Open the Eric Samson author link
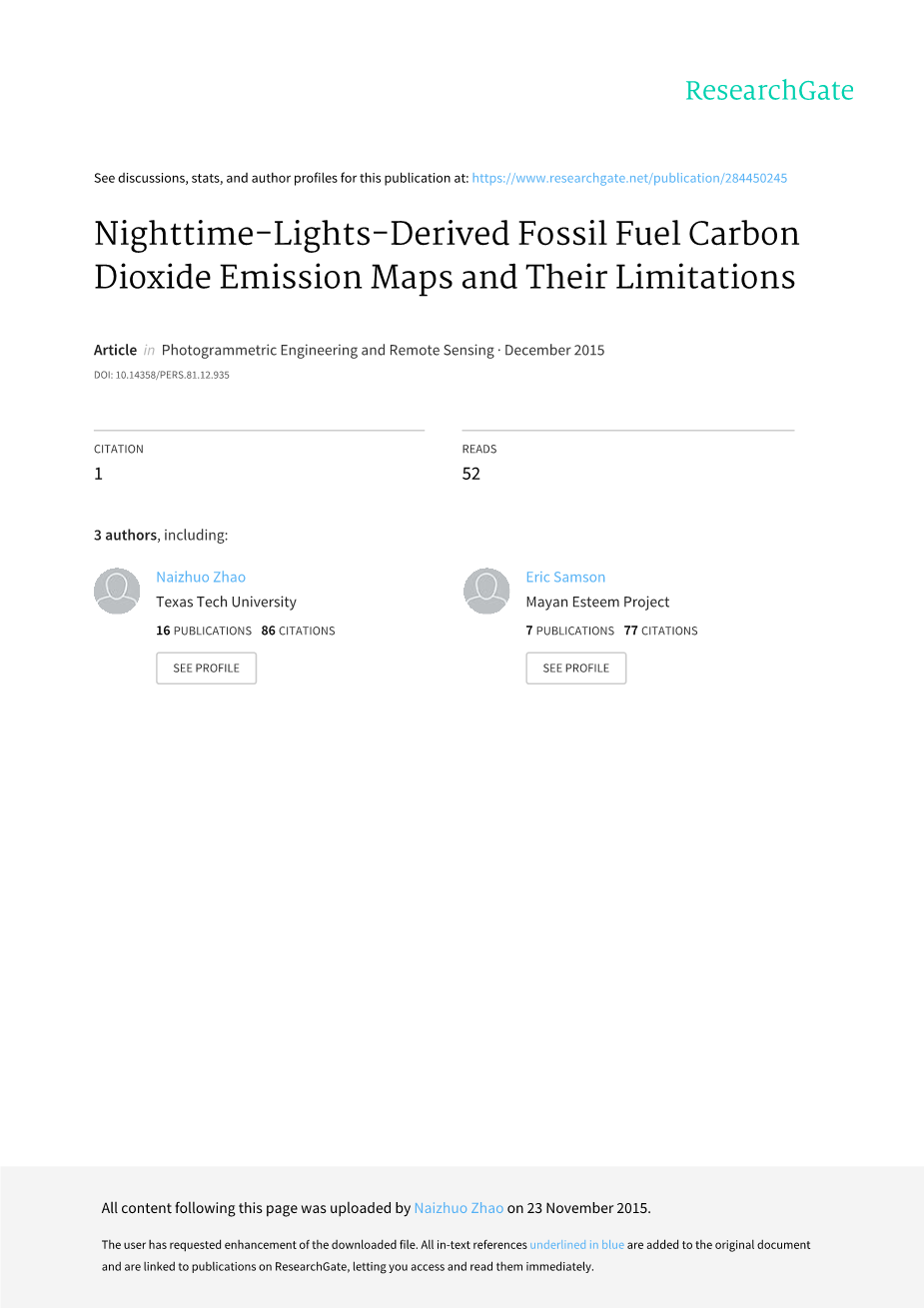 pyautogui.click(x=565, y=577)
